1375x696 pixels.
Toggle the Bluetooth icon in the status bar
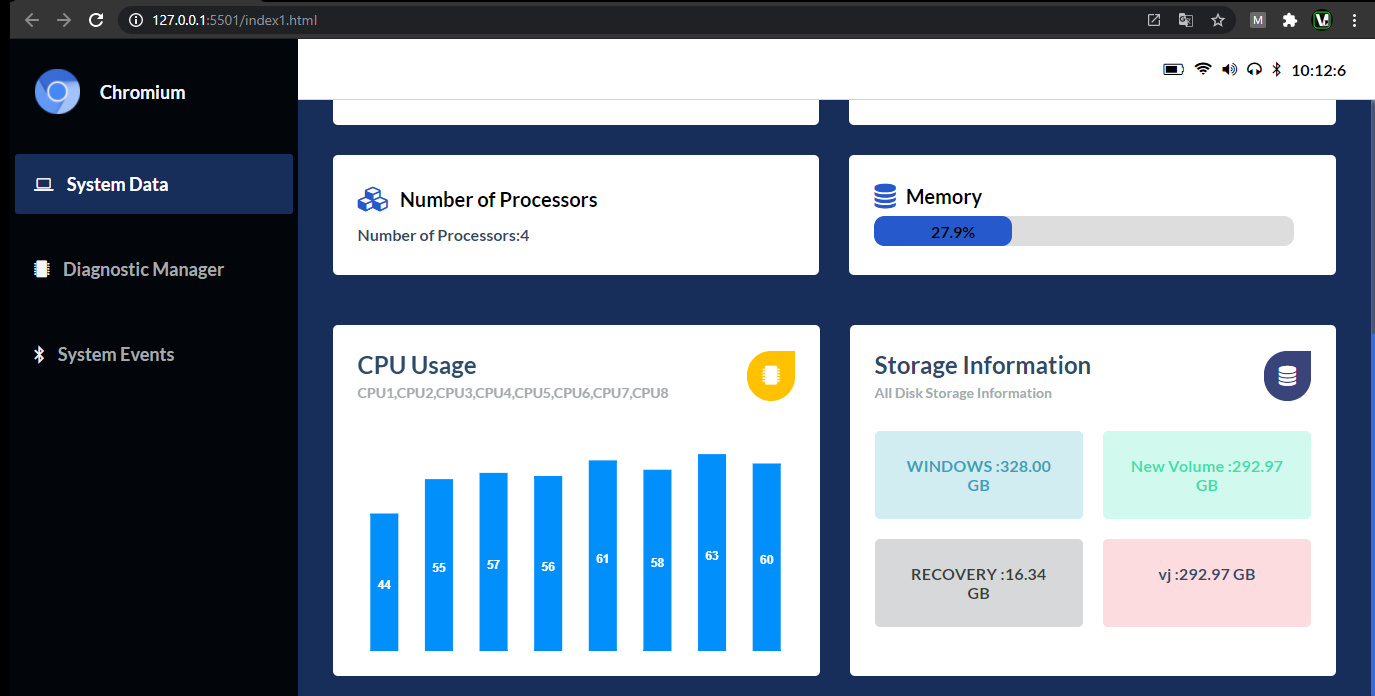tap(1275, 69)
